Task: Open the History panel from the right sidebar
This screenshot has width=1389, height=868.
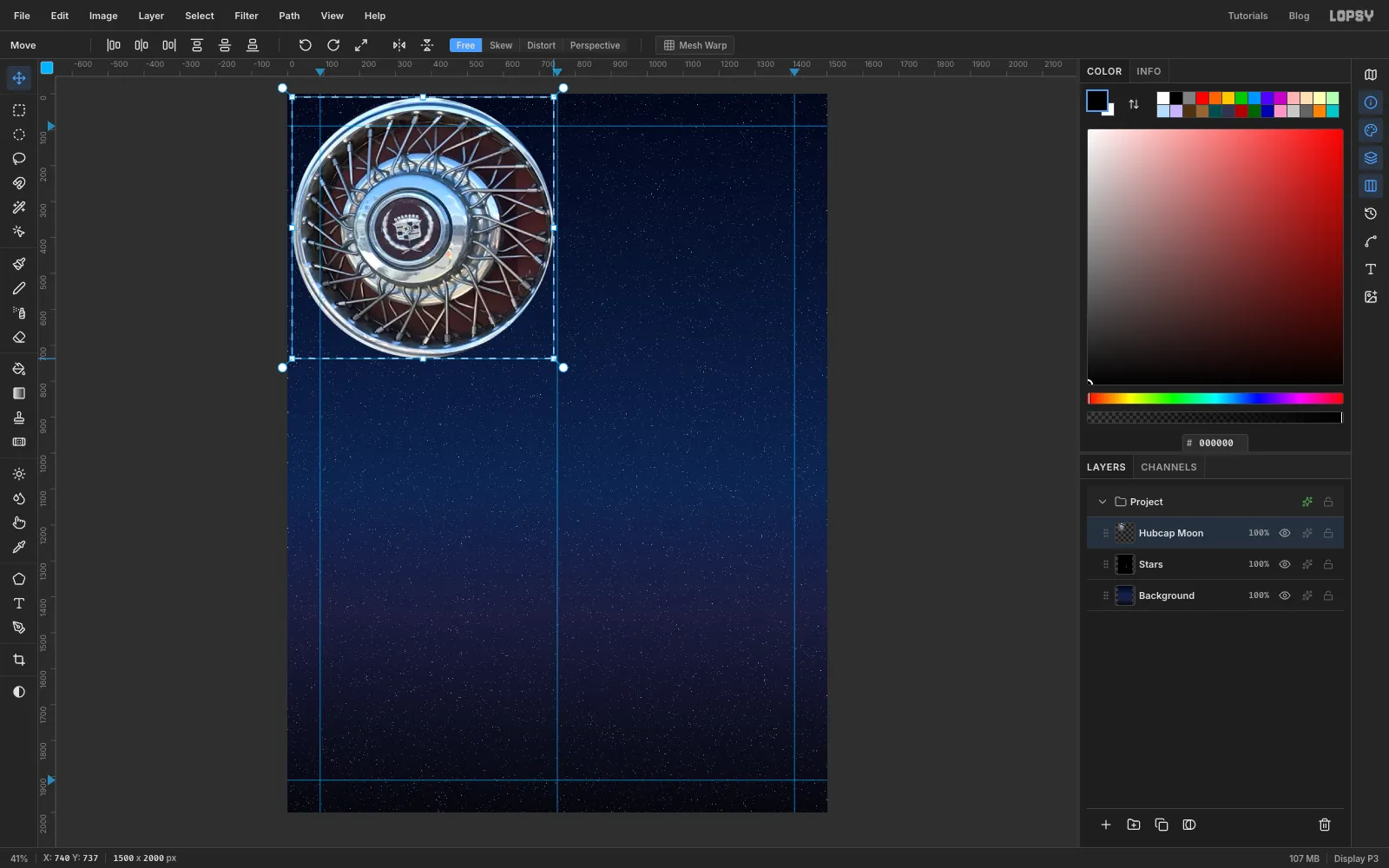Action: click(x=1371, y=214)
